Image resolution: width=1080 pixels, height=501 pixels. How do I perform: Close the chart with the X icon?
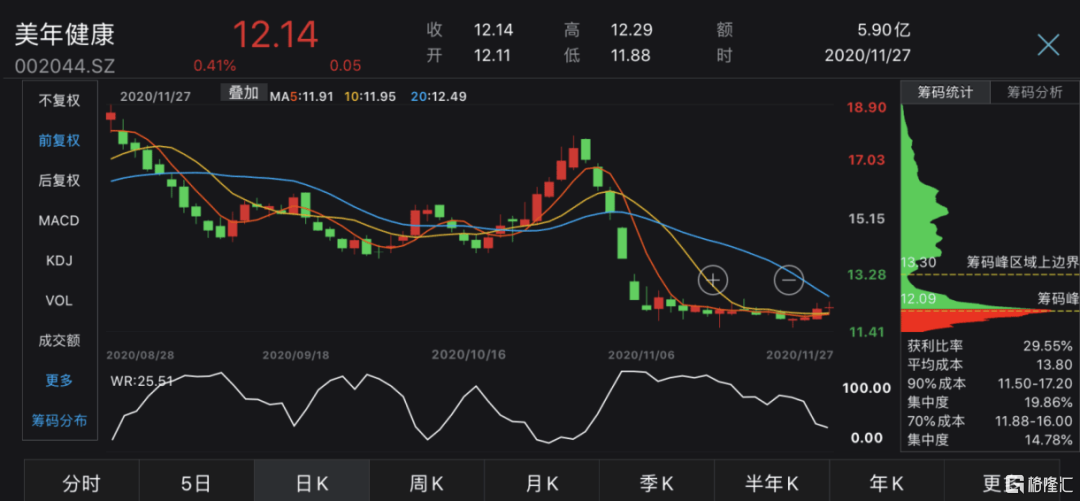click(1048, 45)
